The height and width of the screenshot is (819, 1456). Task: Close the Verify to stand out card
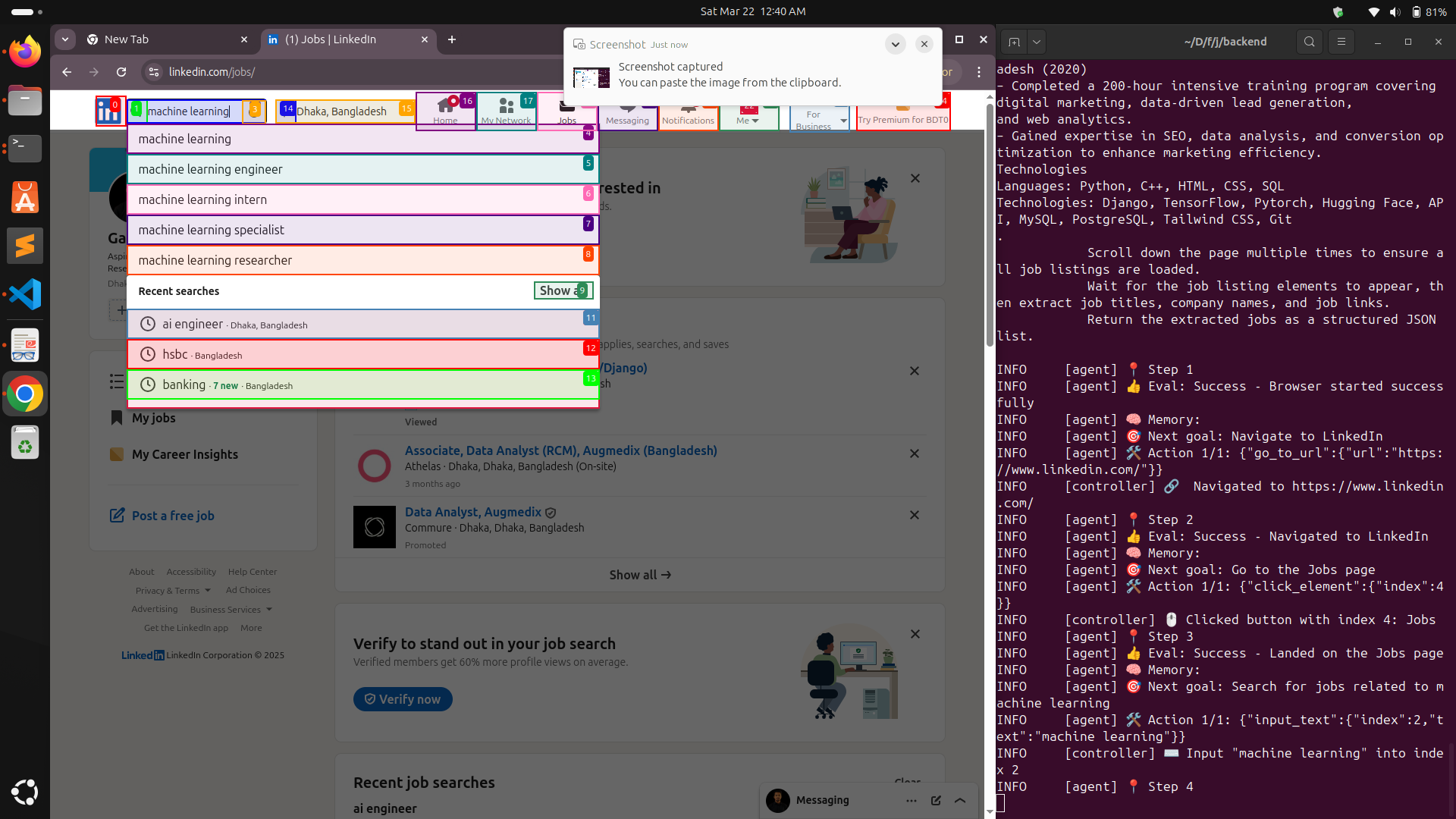tap(915, 634)
